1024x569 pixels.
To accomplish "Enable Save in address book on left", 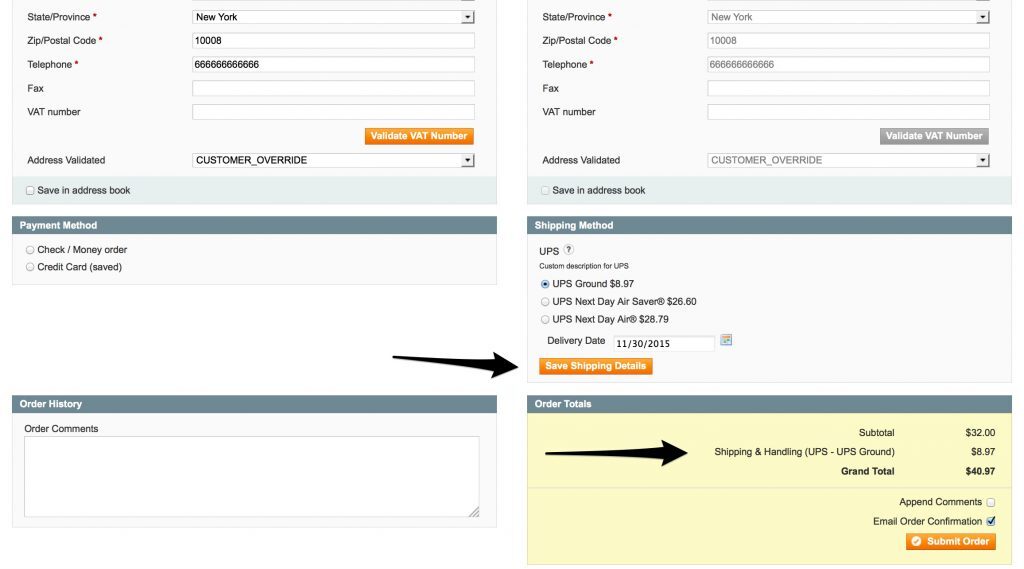I will point(30,190).
